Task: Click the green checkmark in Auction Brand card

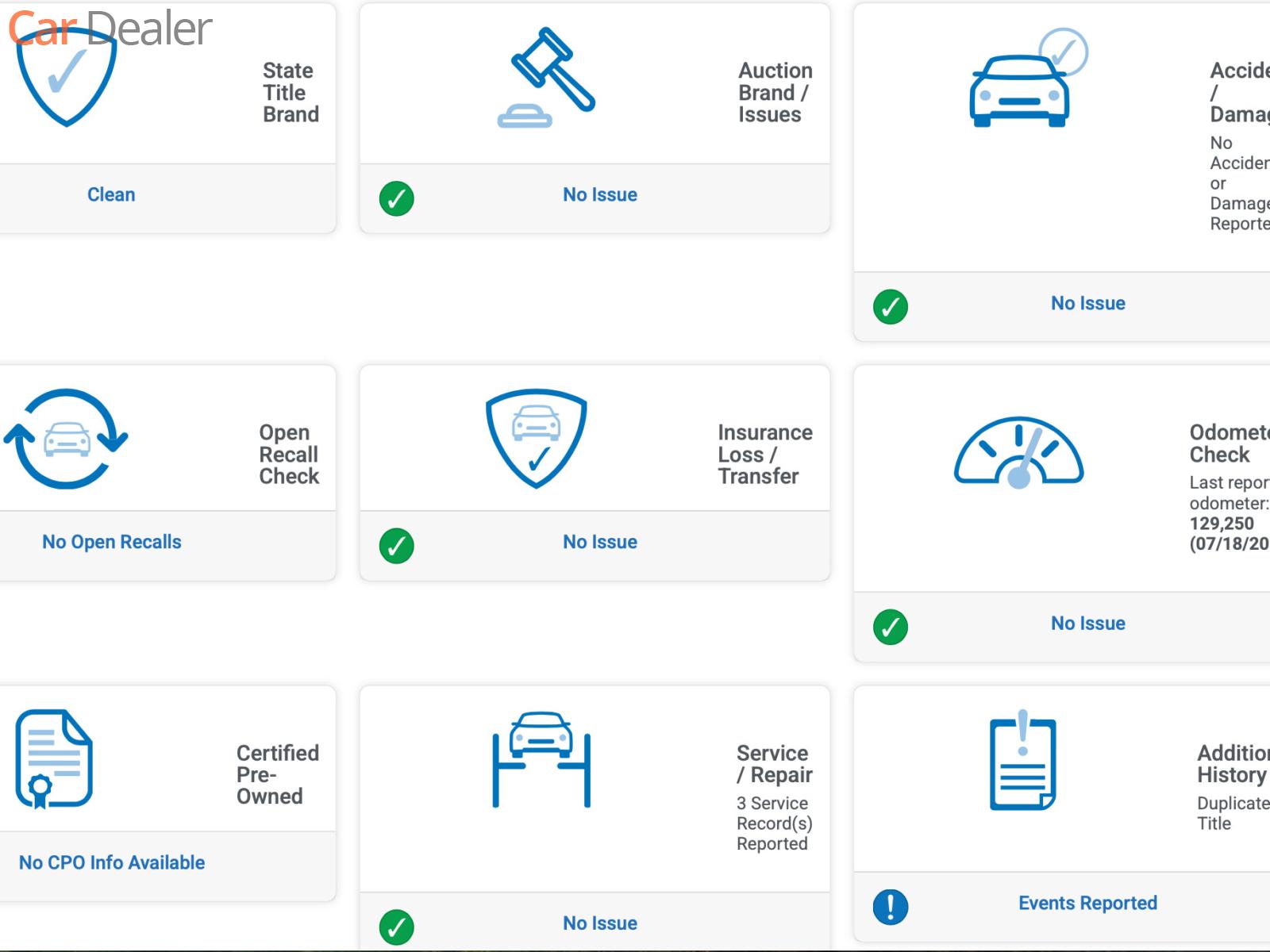Action: pos(397,198)
